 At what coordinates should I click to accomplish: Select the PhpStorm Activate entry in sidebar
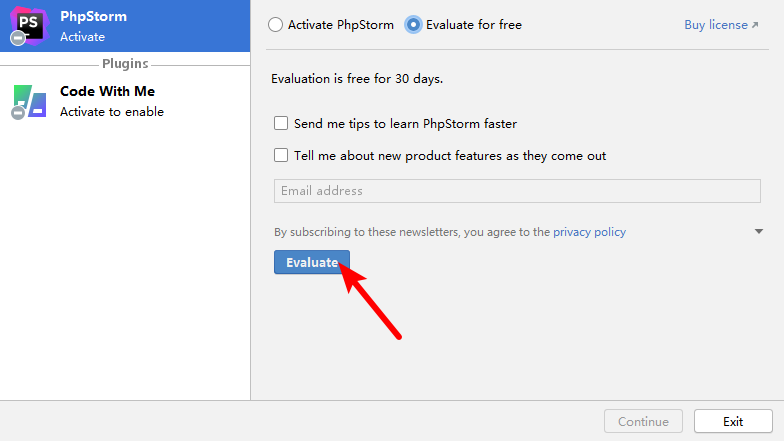(125, 26)
